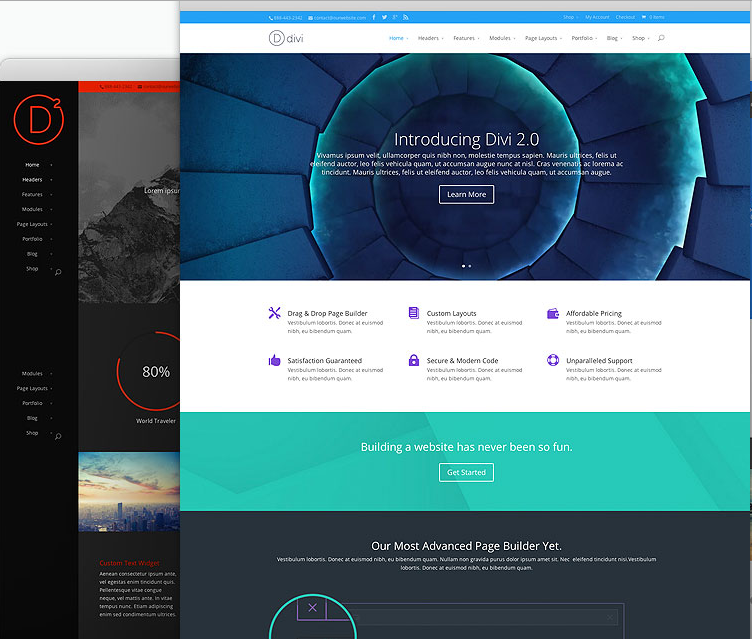This screenshot has height=640, width=752.
Task: Click the red Custom Text Widget heading
Action: click(129, 563)
